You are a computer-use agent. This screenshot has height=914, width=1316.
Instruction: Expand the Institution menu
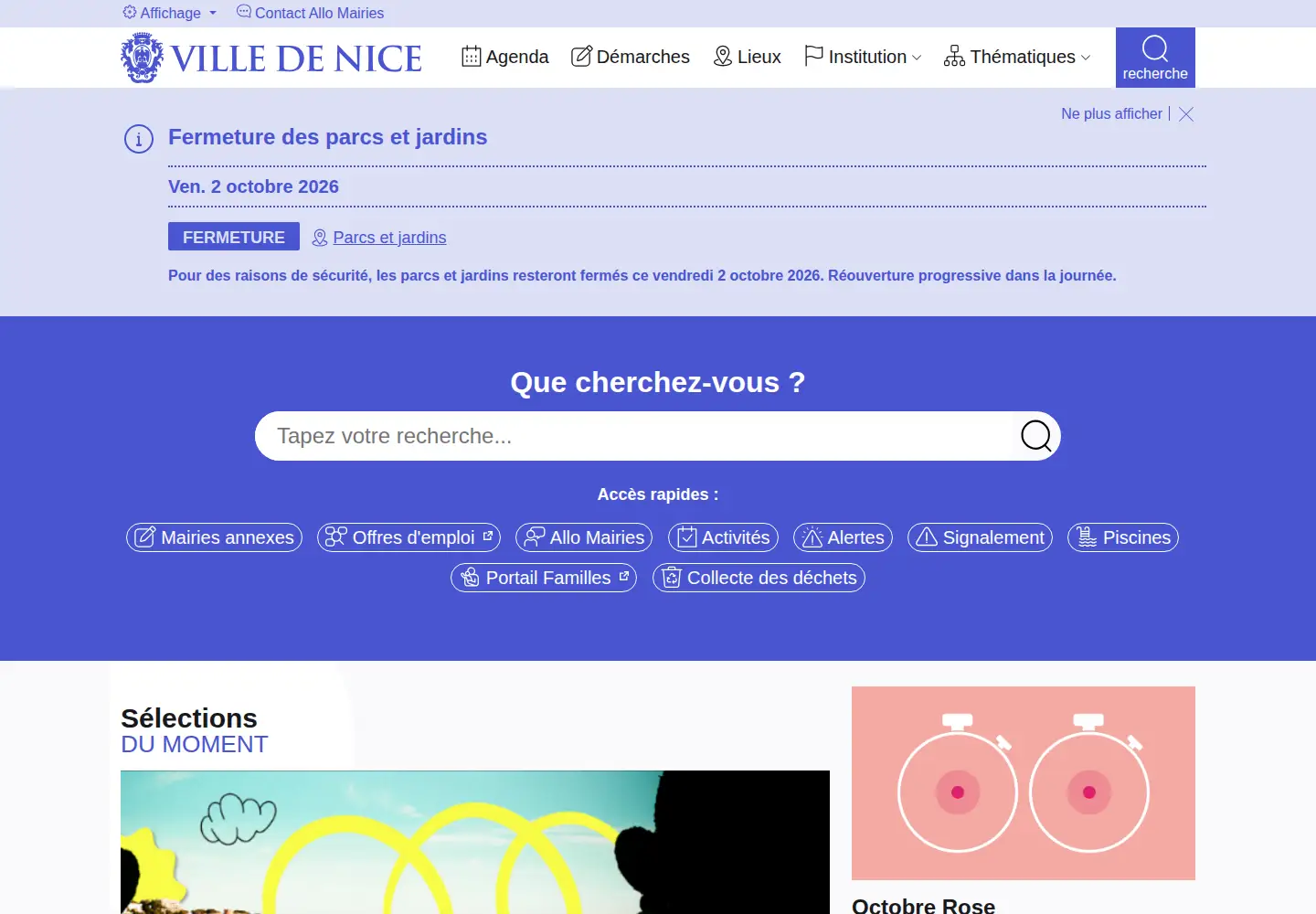pos(863,57)
